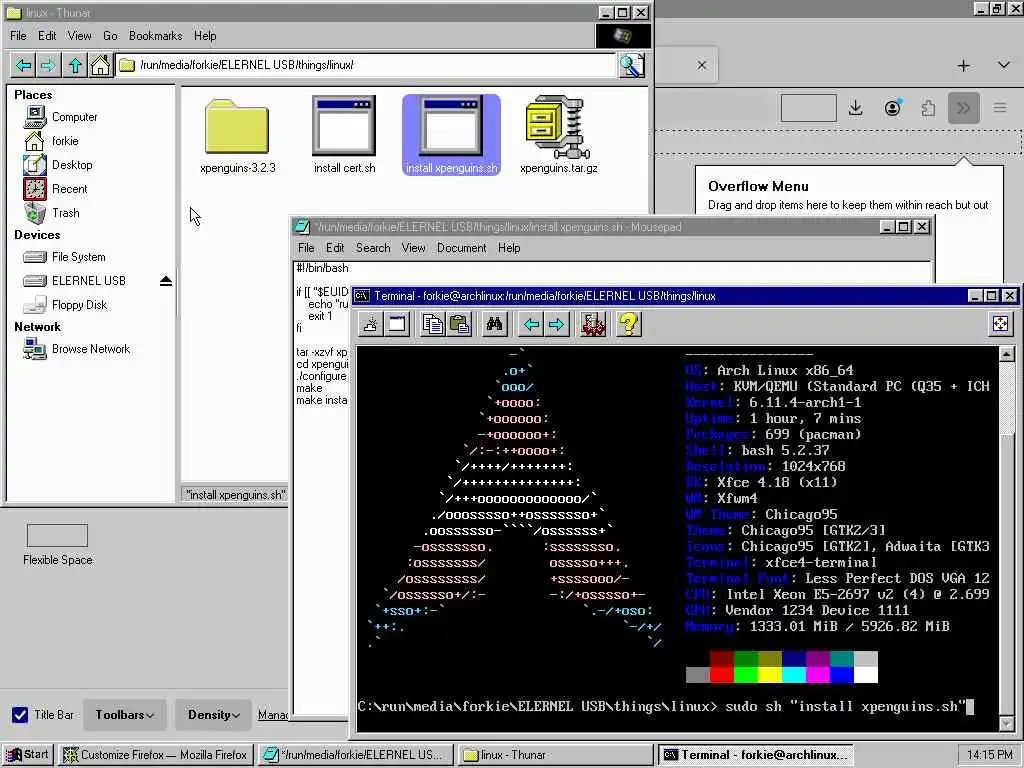Click the Thunar path location field
The height and width of the screenshot is (768, 1024).
coord(366,65)
